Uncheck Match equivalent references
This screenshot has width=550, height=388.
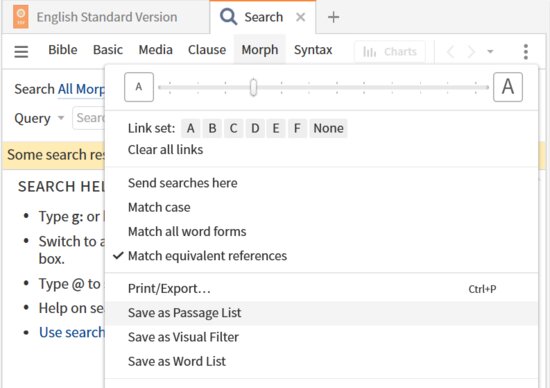click(x=321, y=256)
